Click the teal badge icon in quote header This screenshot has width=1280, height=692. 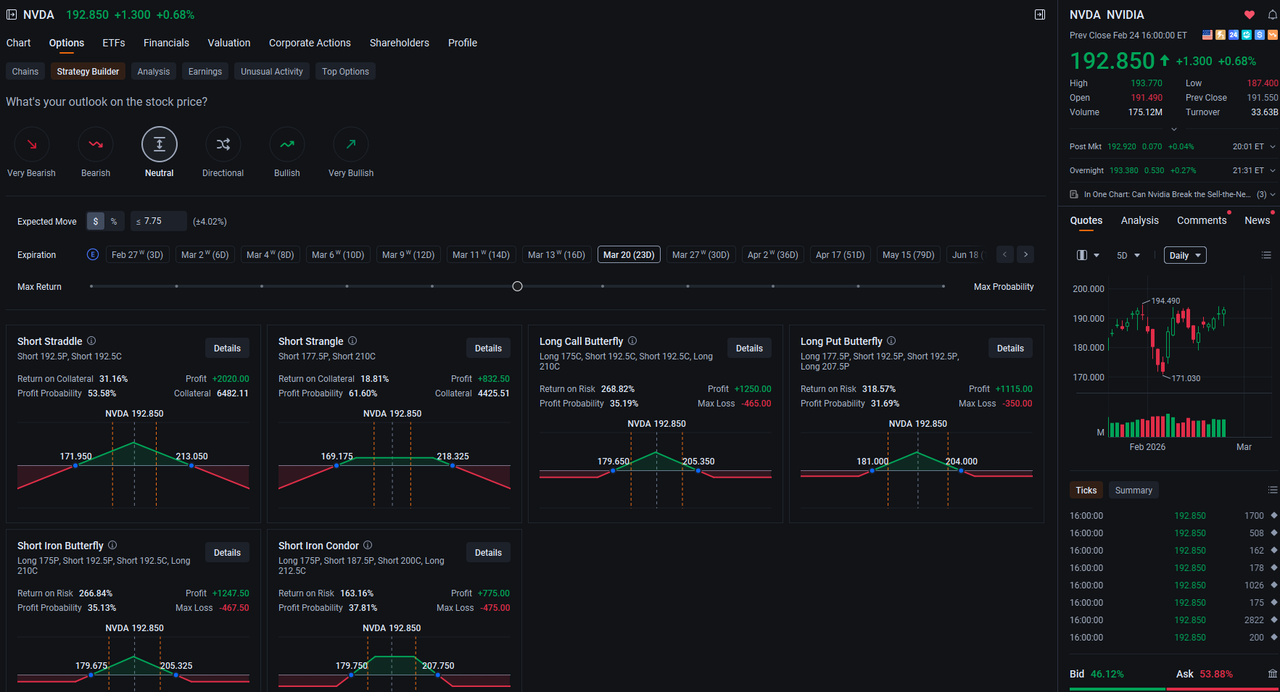[1247, 34]
